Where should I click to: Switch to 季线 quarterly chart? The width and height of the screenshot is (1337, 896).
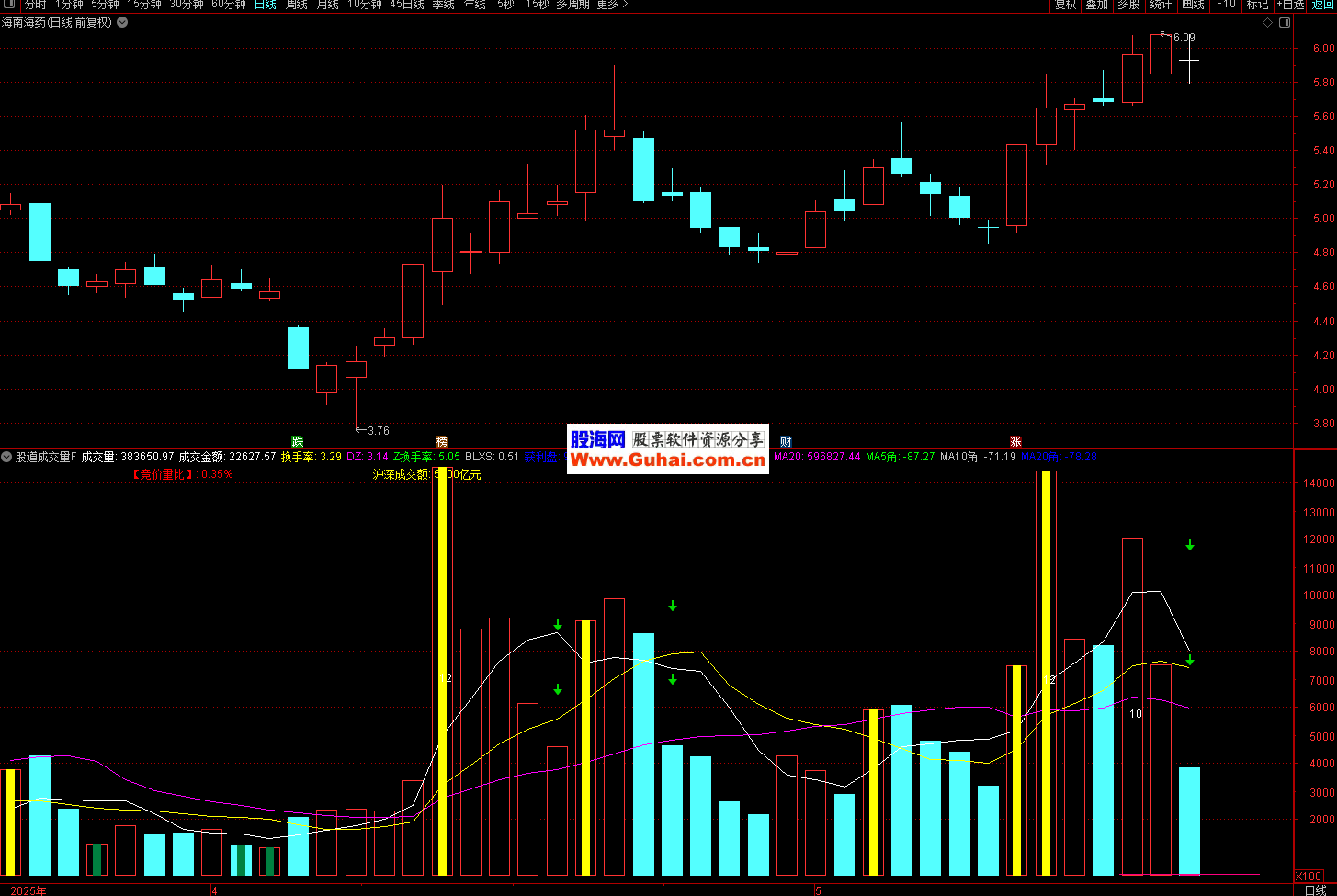[x=443, y=5]
